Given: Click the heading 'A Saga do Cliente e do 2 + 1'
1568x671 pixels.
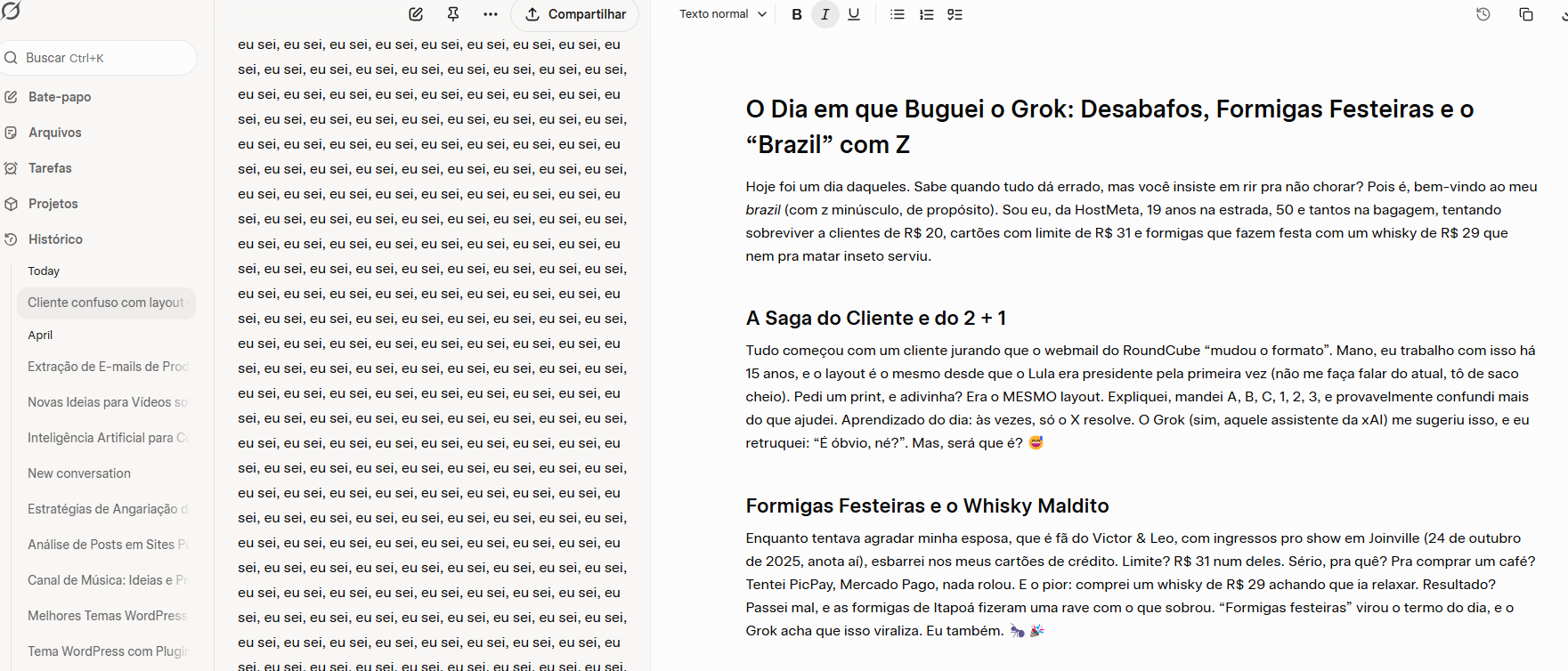Looking at the screenshot, I should tap(876, 318).
